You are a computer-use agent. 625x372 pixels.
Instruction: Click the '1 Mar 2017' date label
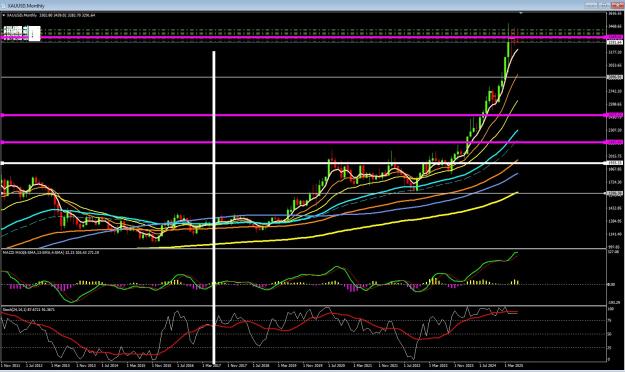(x=211, y=365)
